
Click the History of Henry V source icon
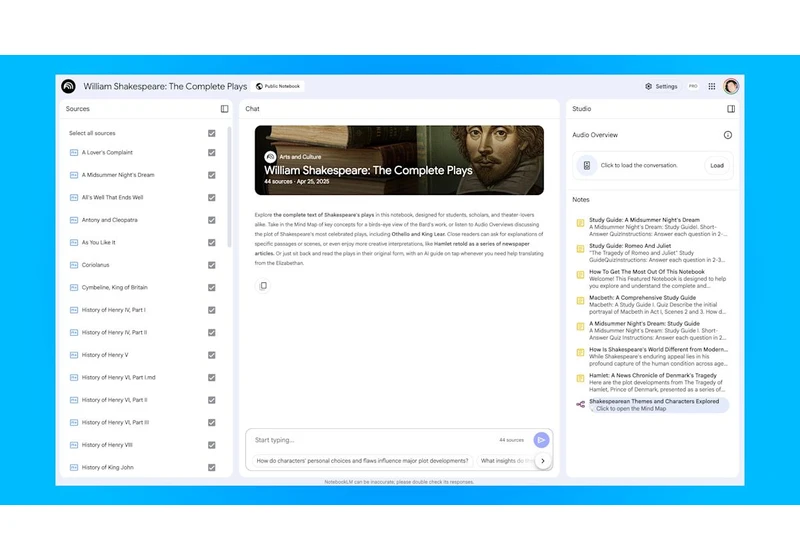74,355
